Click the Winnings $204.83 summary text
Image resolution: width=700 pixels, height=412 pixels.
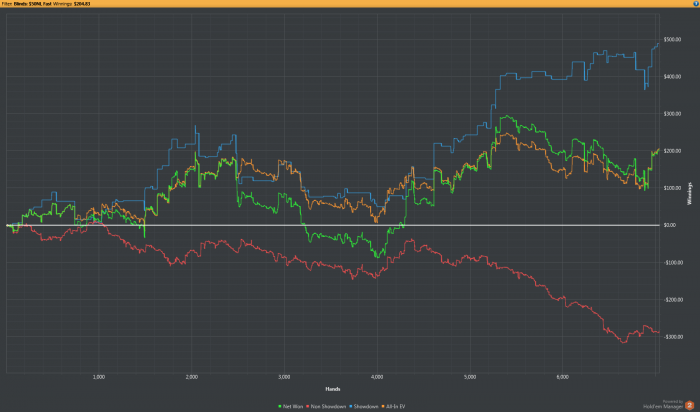pyautogui.click(x=71, y=4)
